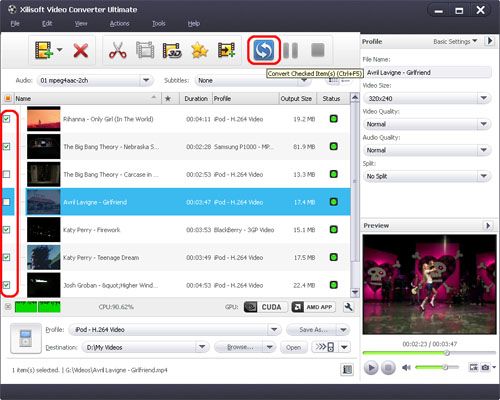Click the favorites star column header
Viewport: 500px width, 400px height.
[168, 99]
